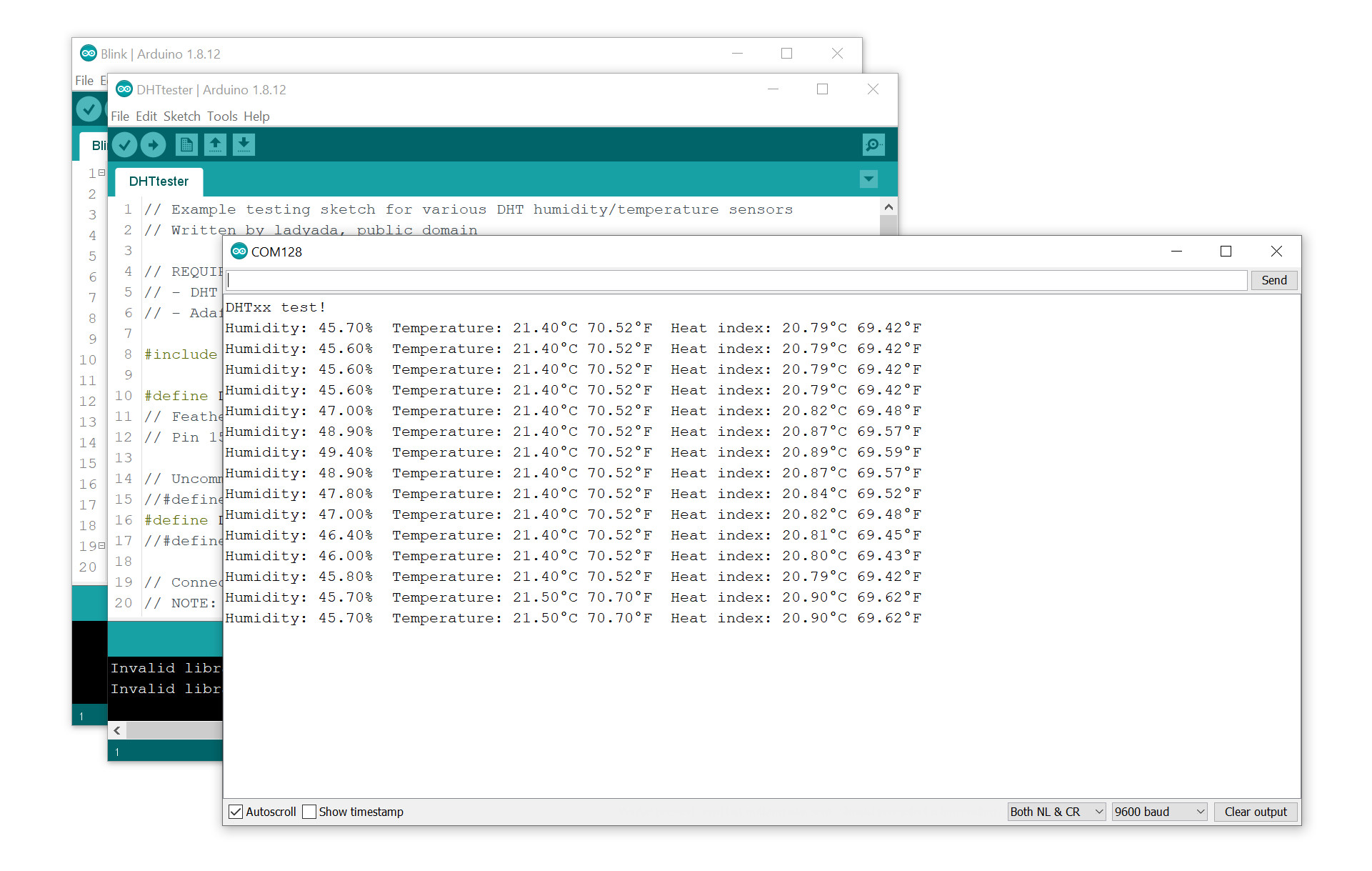Screen dimensions: 1372x871
Task: Click the Upload arrow in DHTtester toolbar
Action: point(153,145)
